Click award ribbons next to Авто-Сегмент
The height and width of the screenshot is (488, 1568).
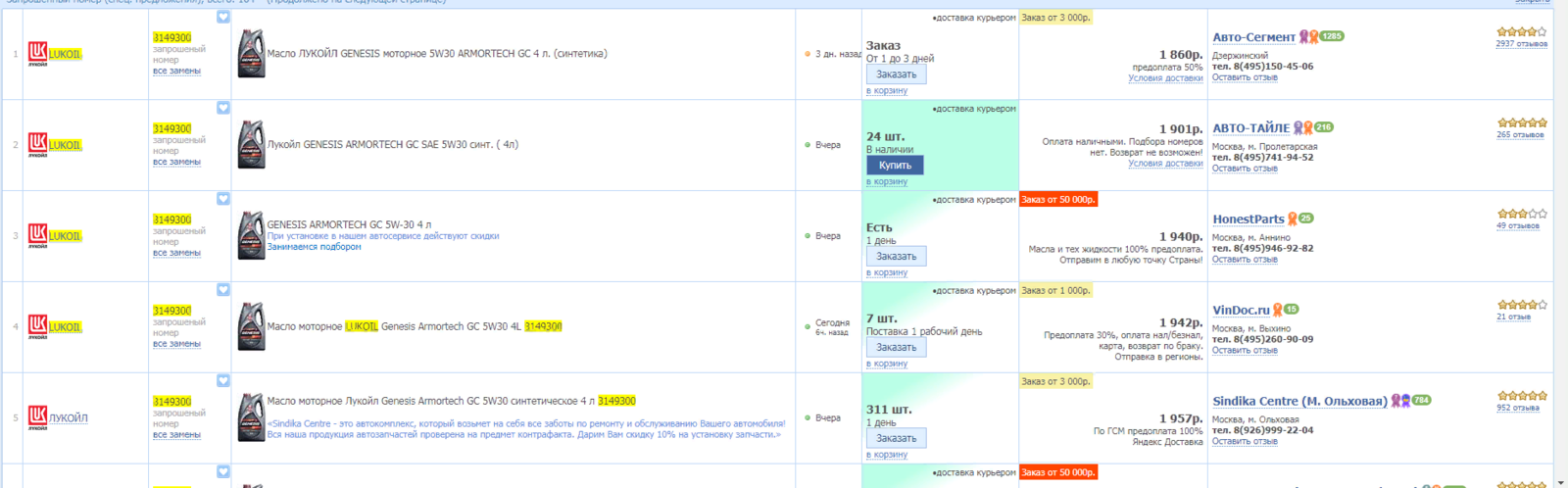tap(1308, 37)
